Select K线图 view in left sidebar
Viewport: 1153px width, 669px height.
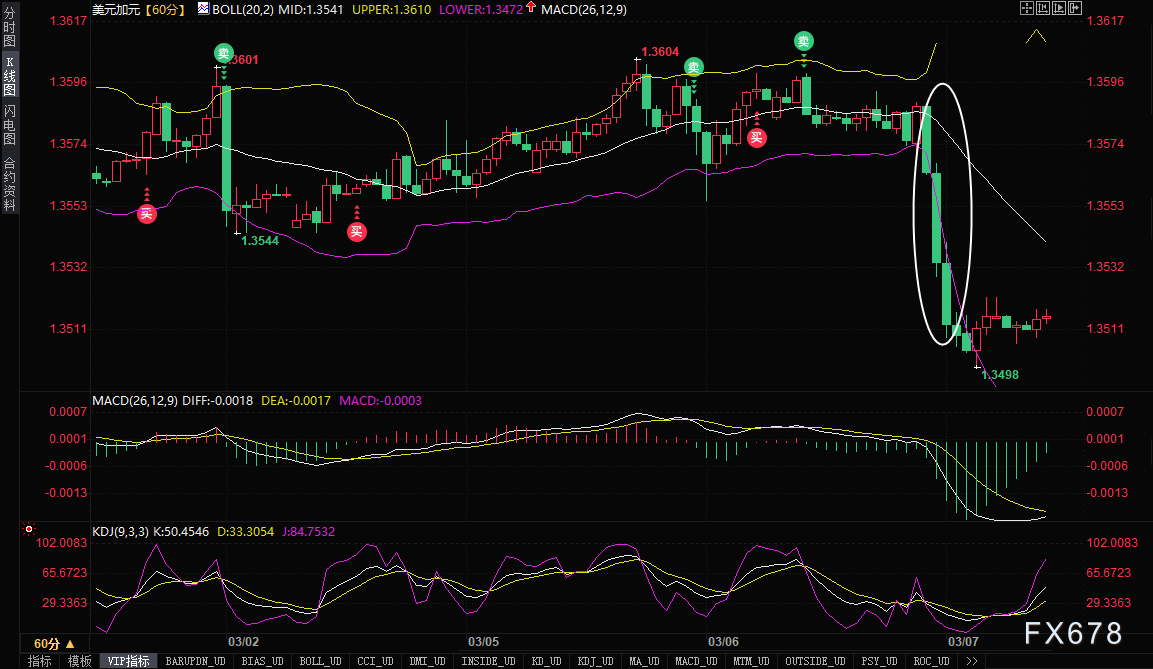pos(10,76)
